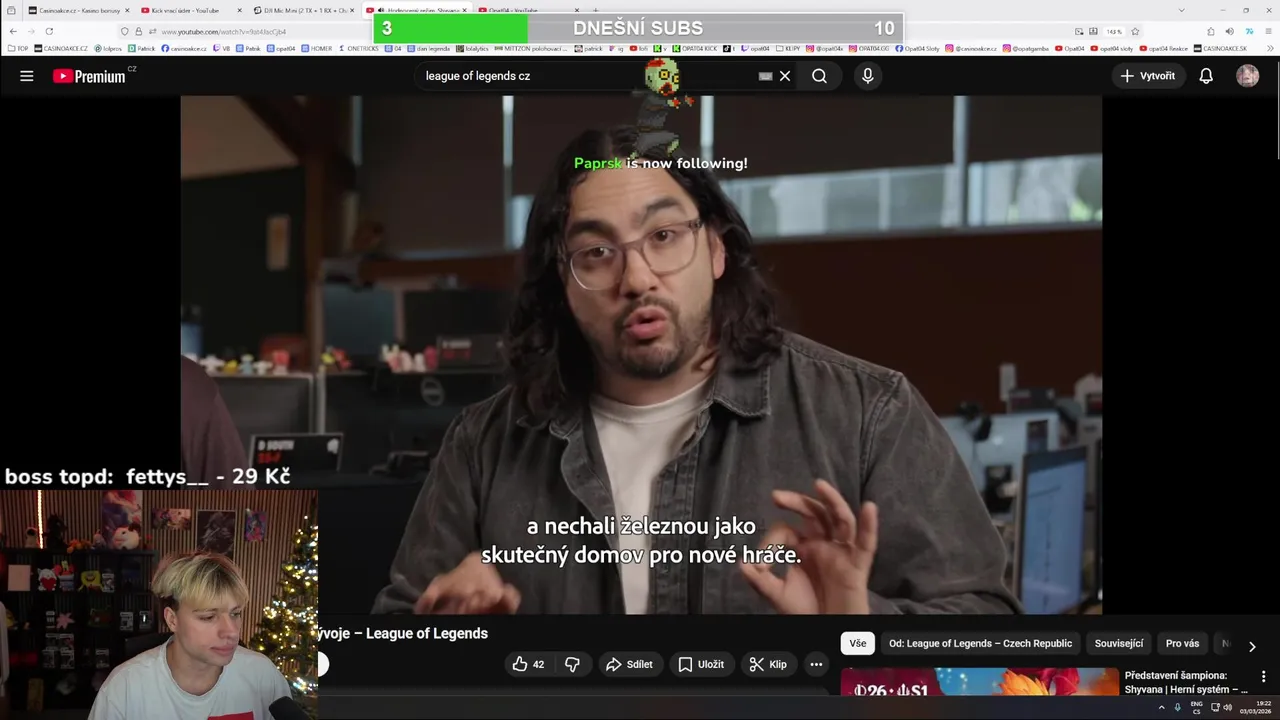
Task: List all tabs with dropdown arrow
Action: (x=1181, y=10)
